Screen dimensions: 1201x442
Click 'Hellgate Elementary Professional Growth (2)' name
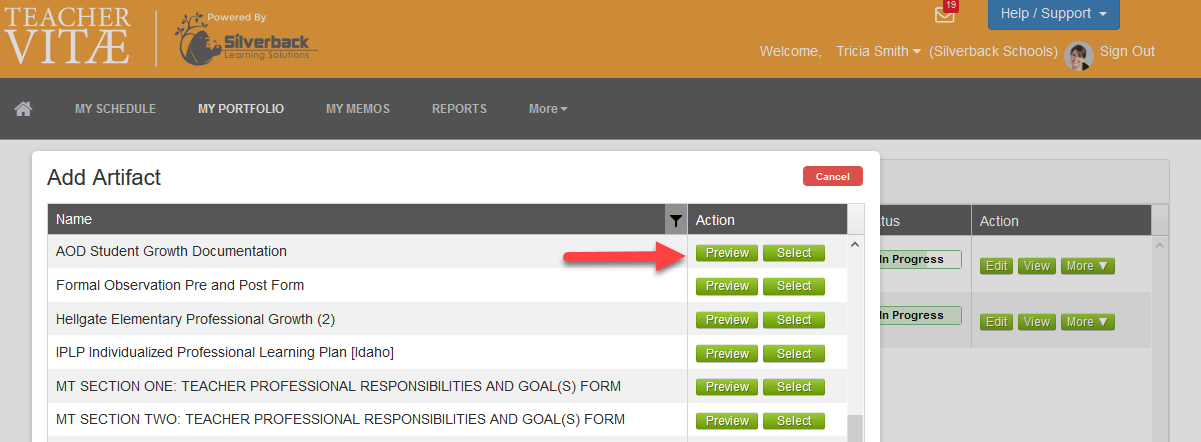coord(195,319)
